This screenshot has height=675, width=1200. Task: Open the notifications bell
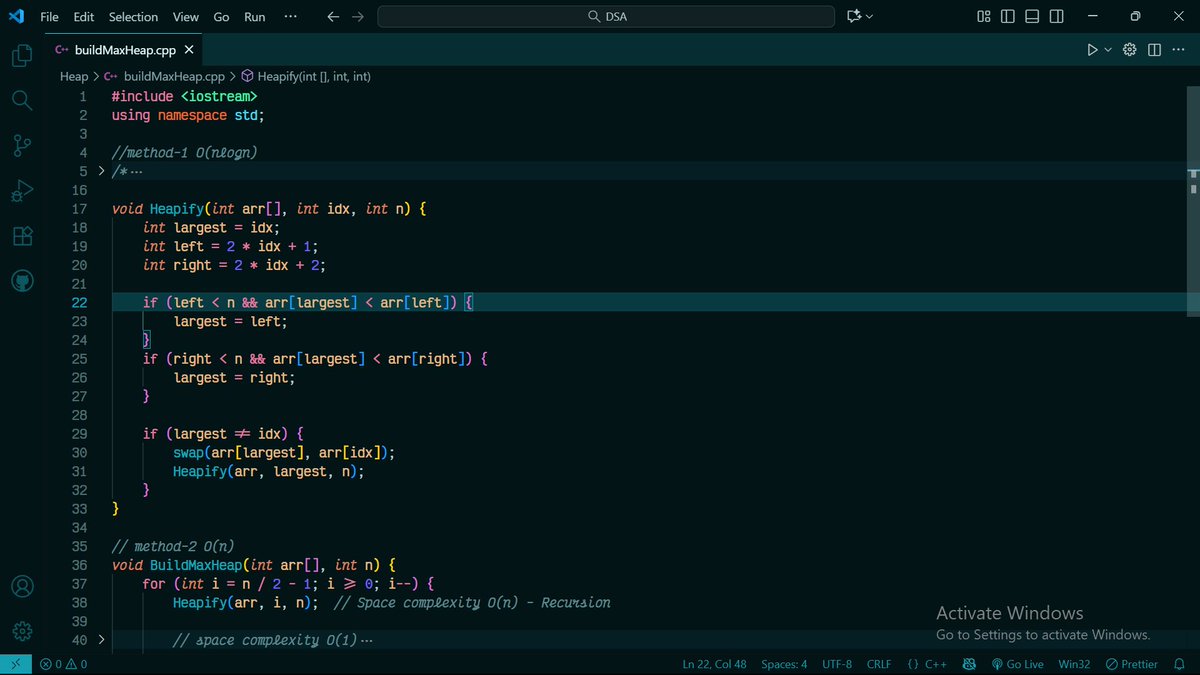click(x=1181, y=664)
